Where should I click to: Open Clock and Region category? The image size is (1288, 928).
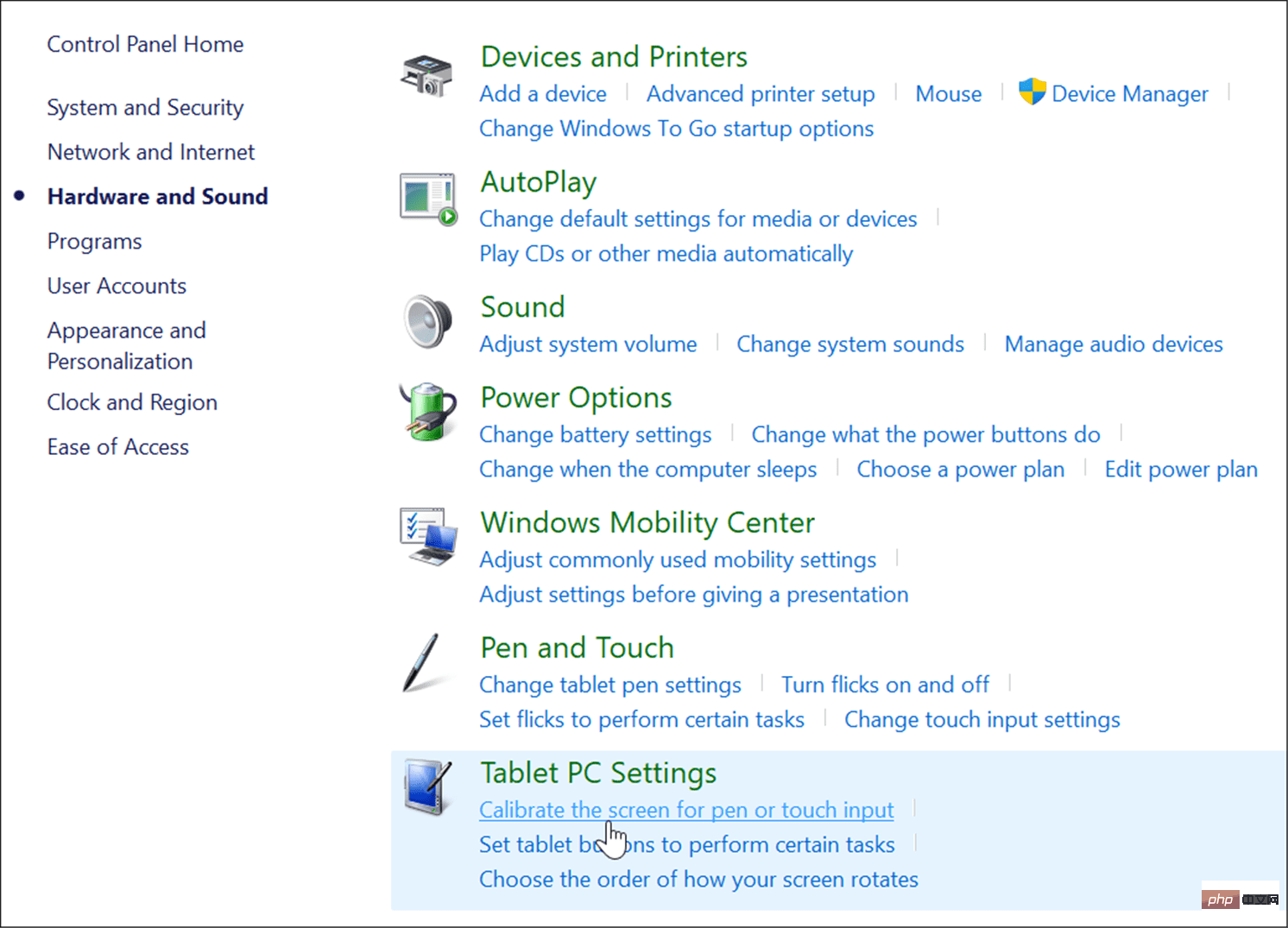click(x=132, y=403)
